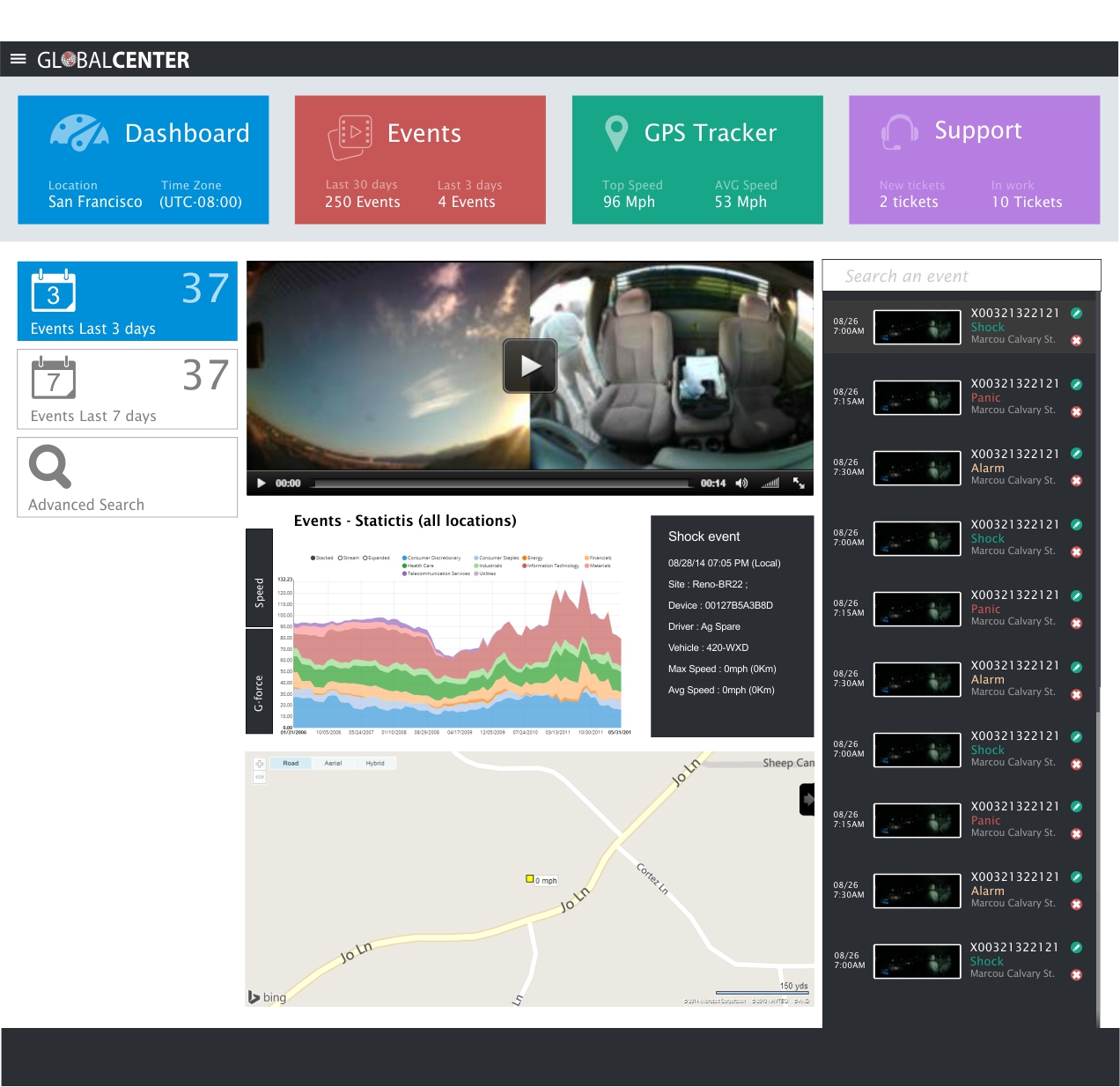This screenshot has height=1087, width=1120.
Task: Switch map to Aerial view
Action: coord(333,763)
